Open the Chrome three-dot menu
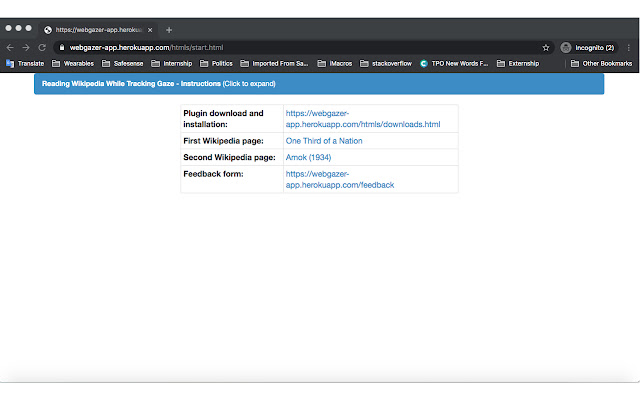 click(629, 48)
